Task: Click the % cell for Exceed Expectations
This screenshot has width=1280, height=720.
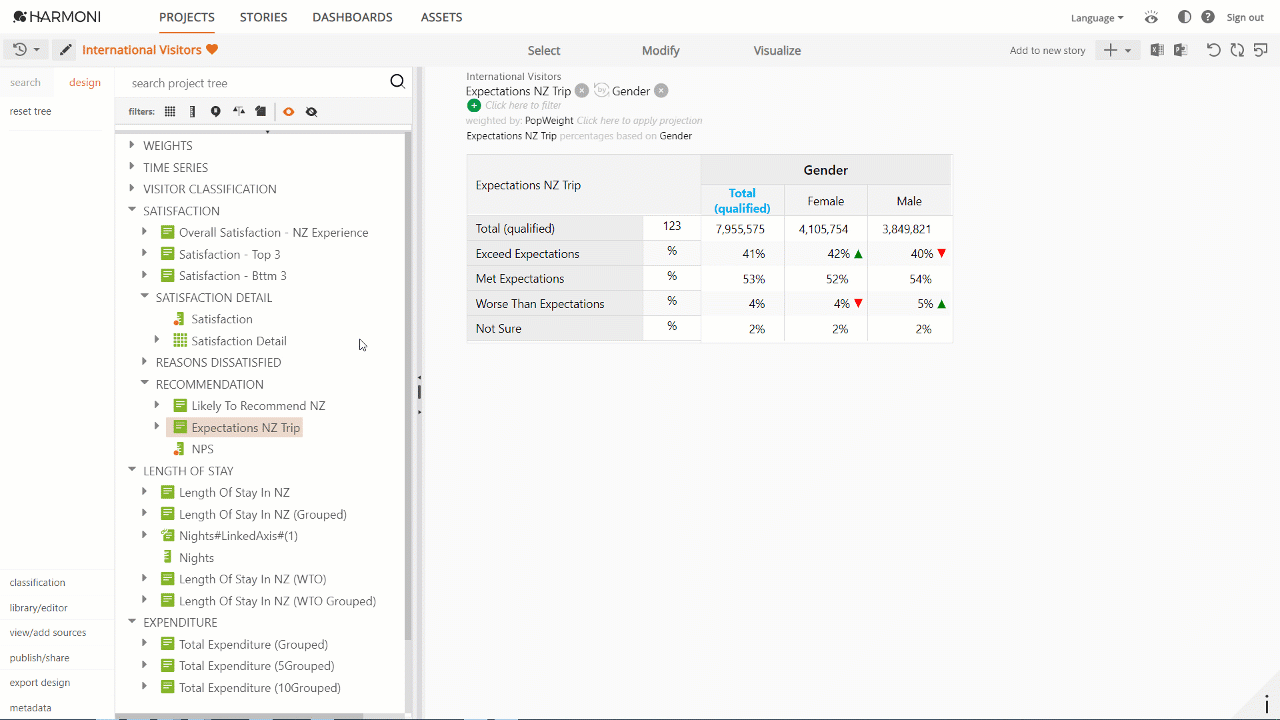Action: point(672,252)
